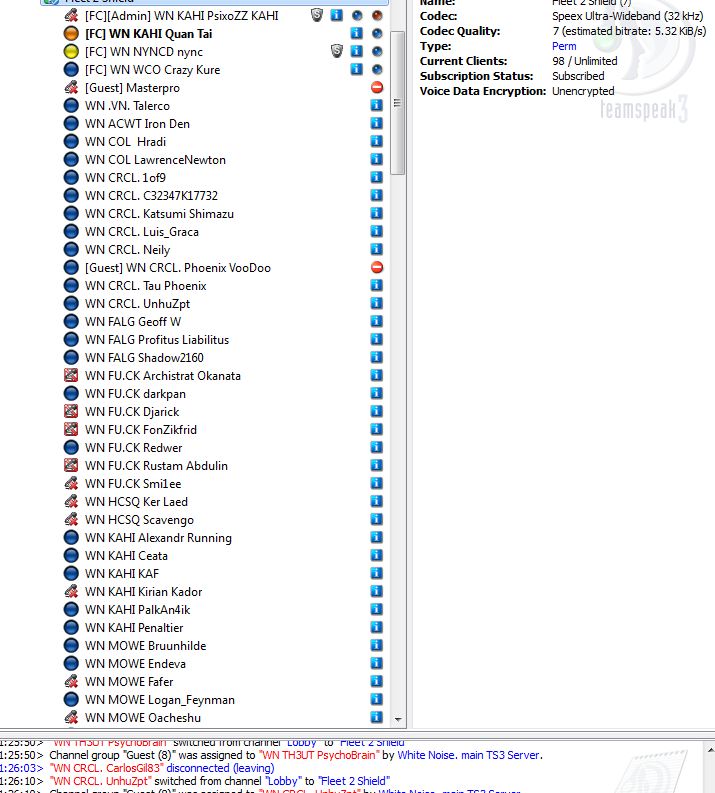This screenshot has width=715, height=793.
Task: Click muted icon beside WN FU.CK Rustam Abdulin
Action: [x=71, y=465]
